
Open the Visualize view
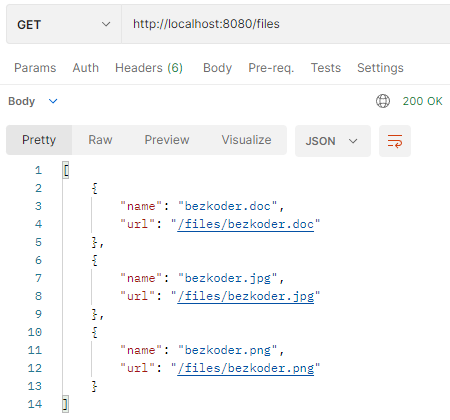click(246, 140)
